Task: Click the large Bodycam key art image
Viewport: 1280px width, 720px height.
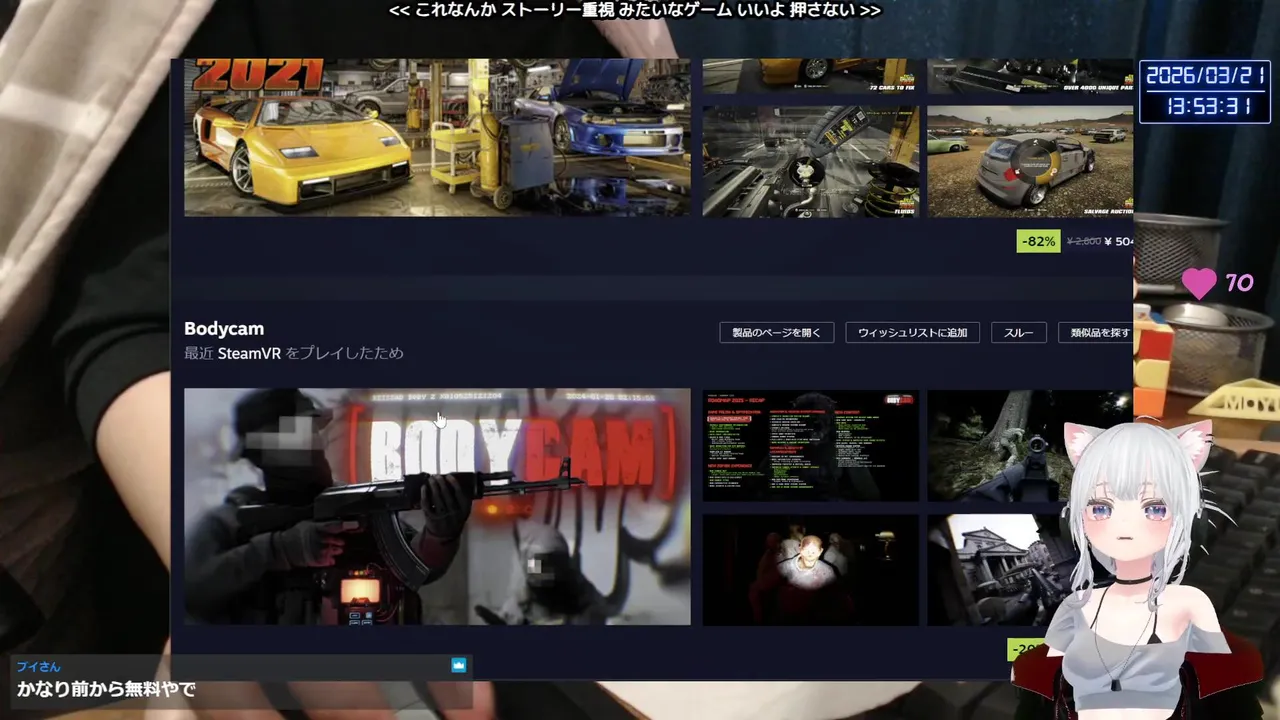Action: coord(437,507)
